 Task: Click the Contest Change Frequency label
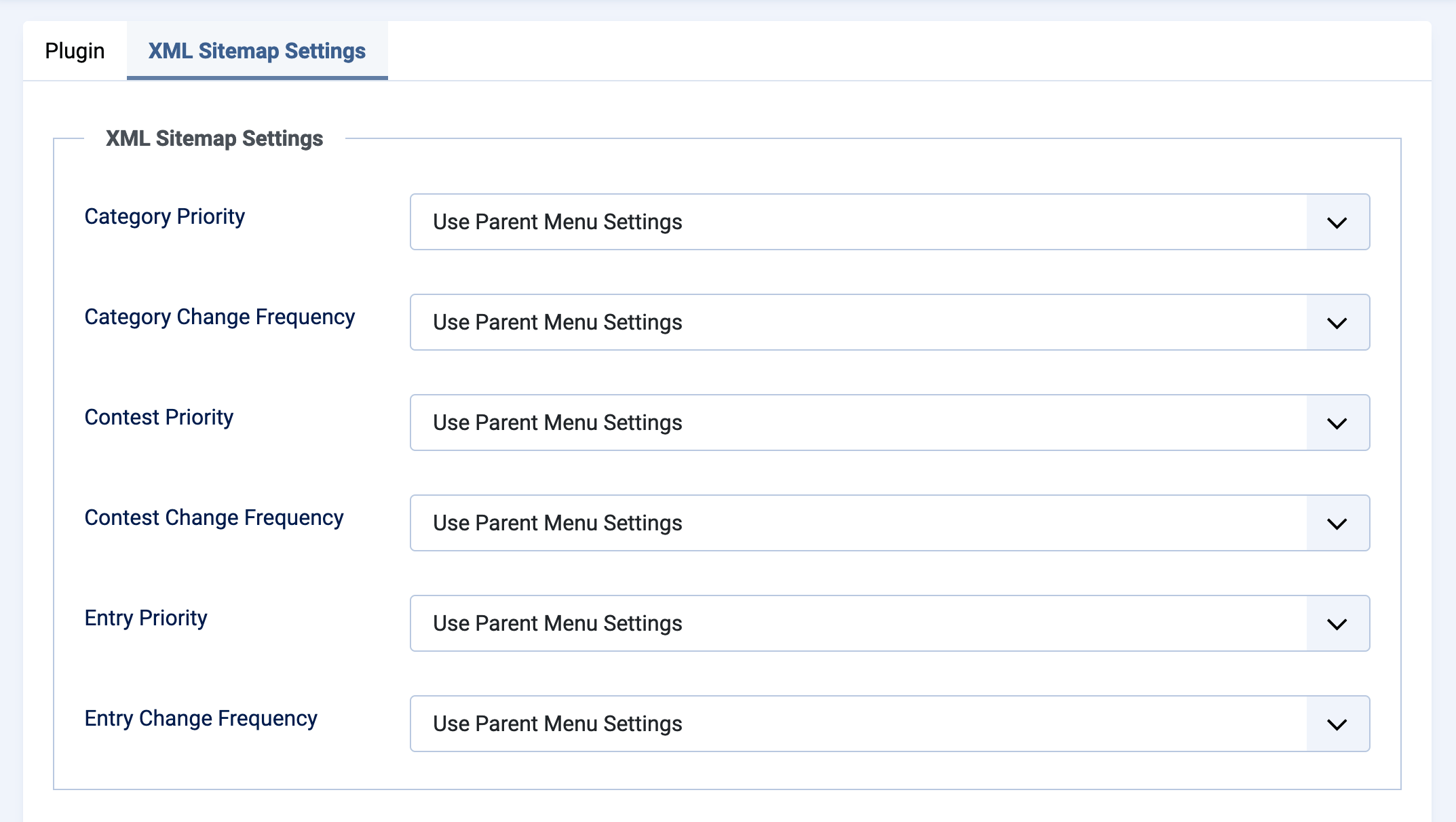pos(214,518)
